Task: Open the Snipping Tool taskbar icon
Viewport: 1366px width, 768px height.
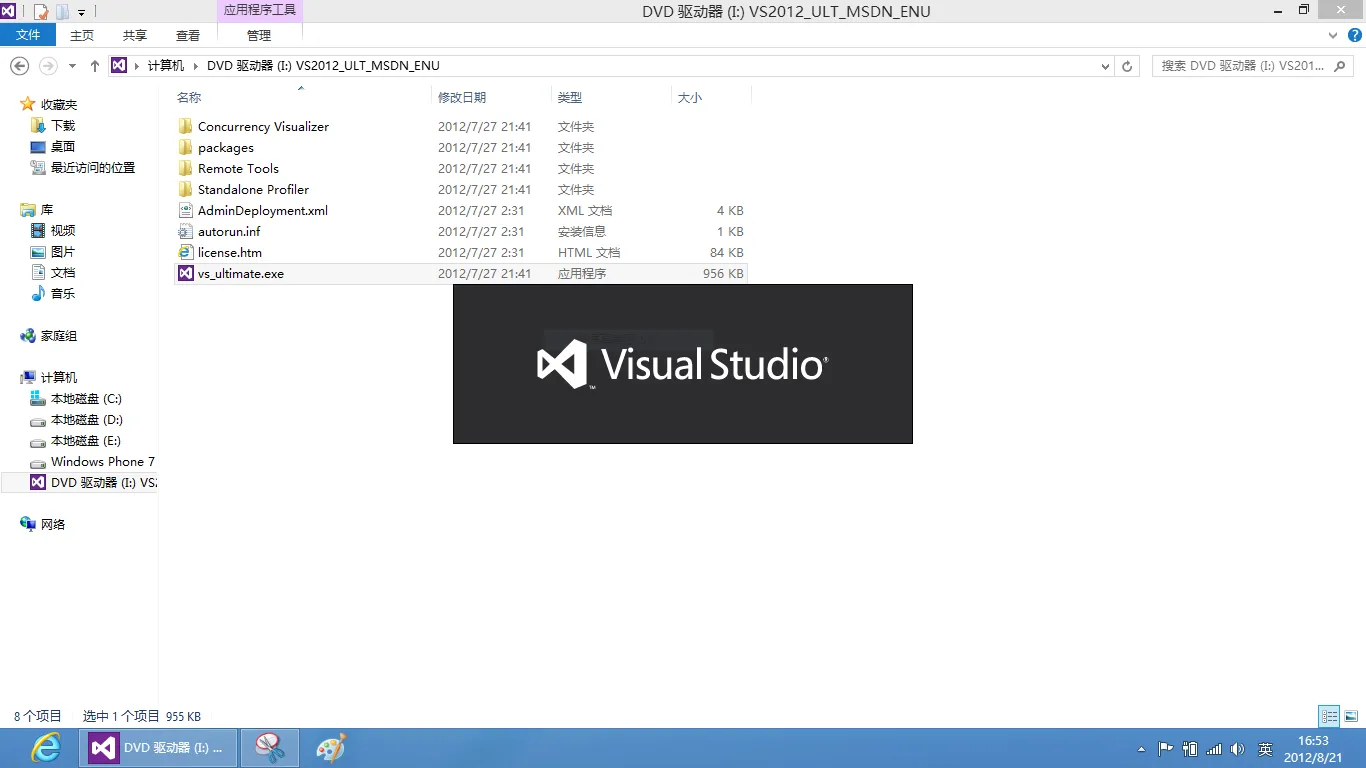Action: click(270, 748)
